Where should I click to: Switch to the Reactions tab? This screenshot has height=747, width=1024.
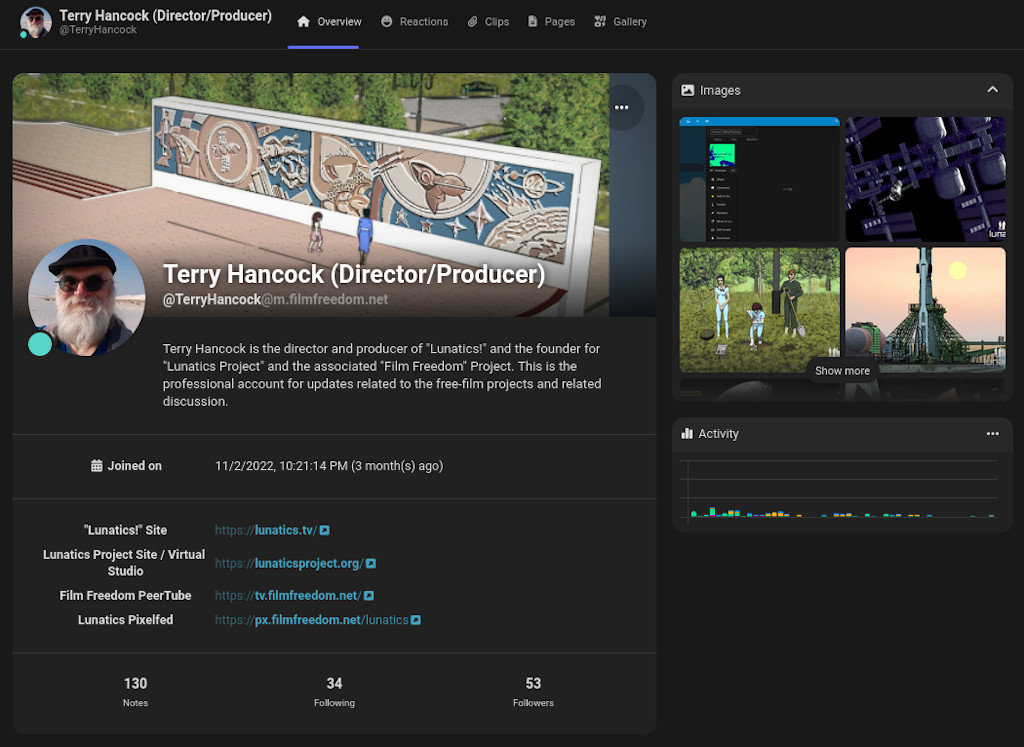414,22
